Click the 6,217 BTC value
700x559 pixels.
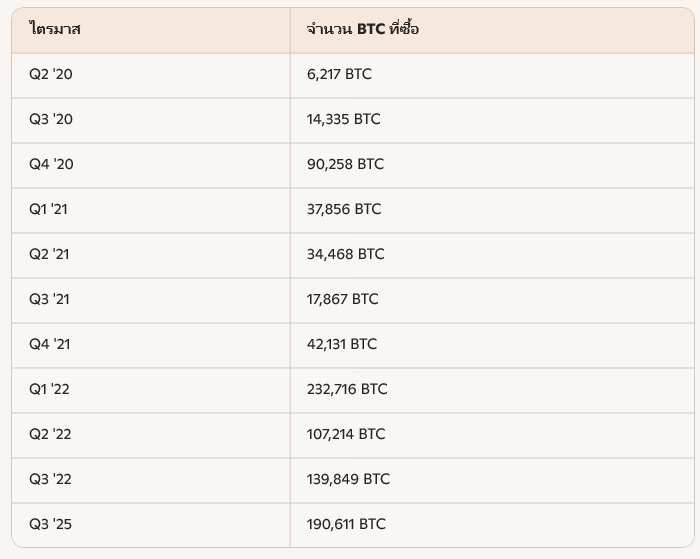click(339, 74)
